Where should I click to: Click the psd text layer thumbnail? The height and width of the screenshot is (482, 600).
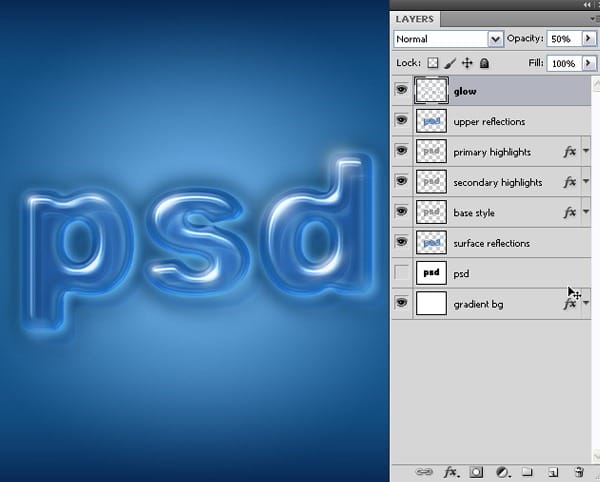click(x=431, y=273)
